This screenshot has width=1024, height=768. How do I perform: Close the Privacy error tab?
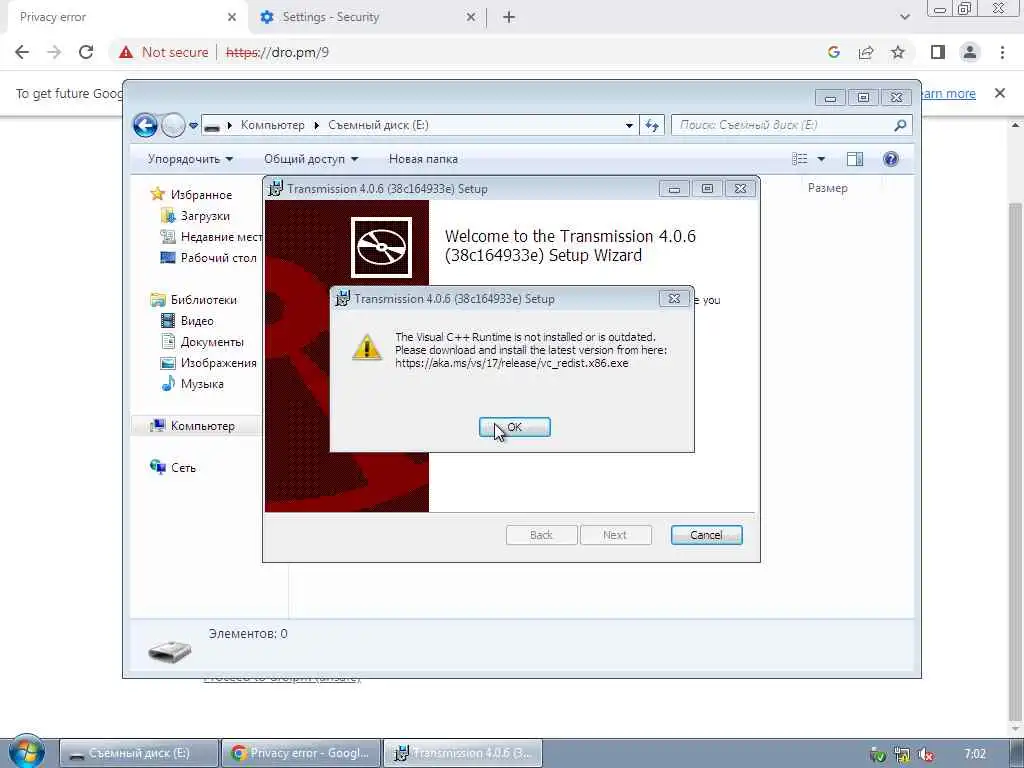coord(231,17)
